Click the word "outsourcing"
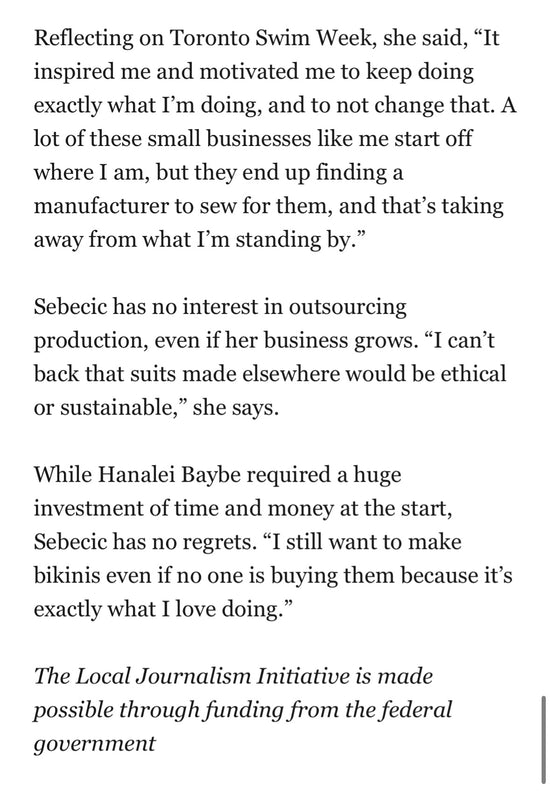Viewport: 550px width, 791px height. click(347, 307)
